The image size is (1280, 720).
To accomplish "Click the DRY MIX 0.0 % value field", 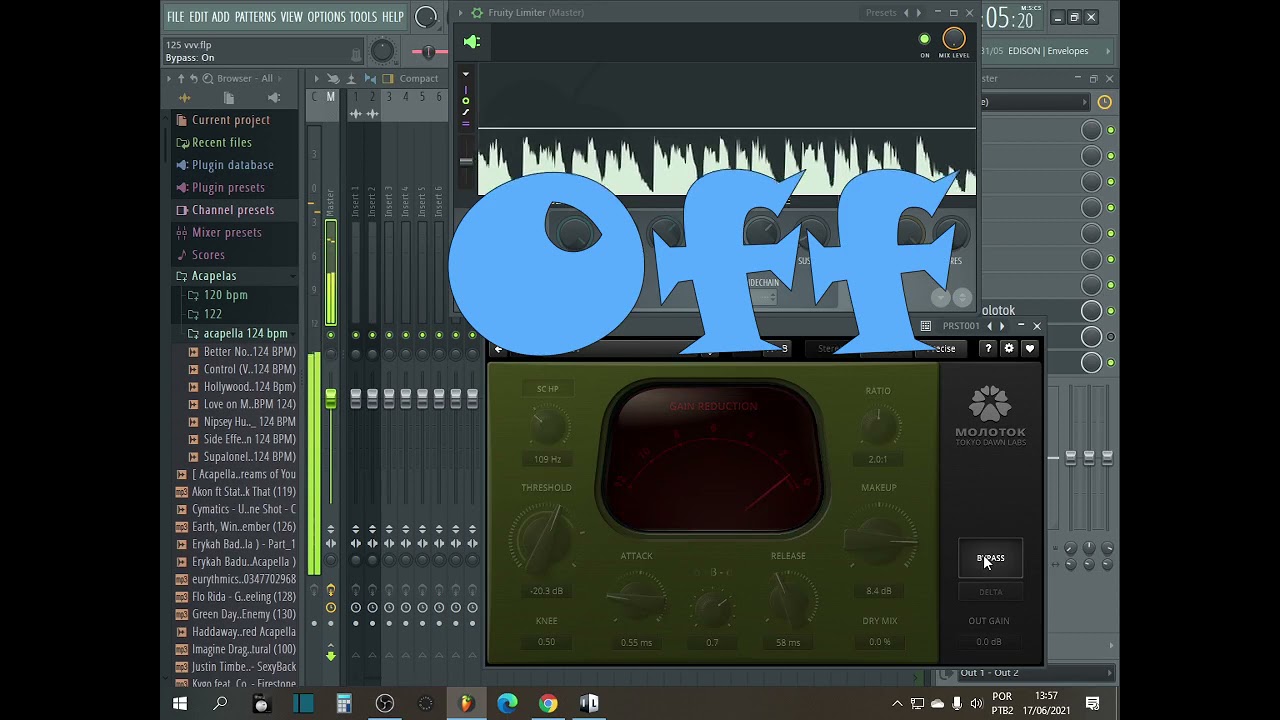I will 879,642.
